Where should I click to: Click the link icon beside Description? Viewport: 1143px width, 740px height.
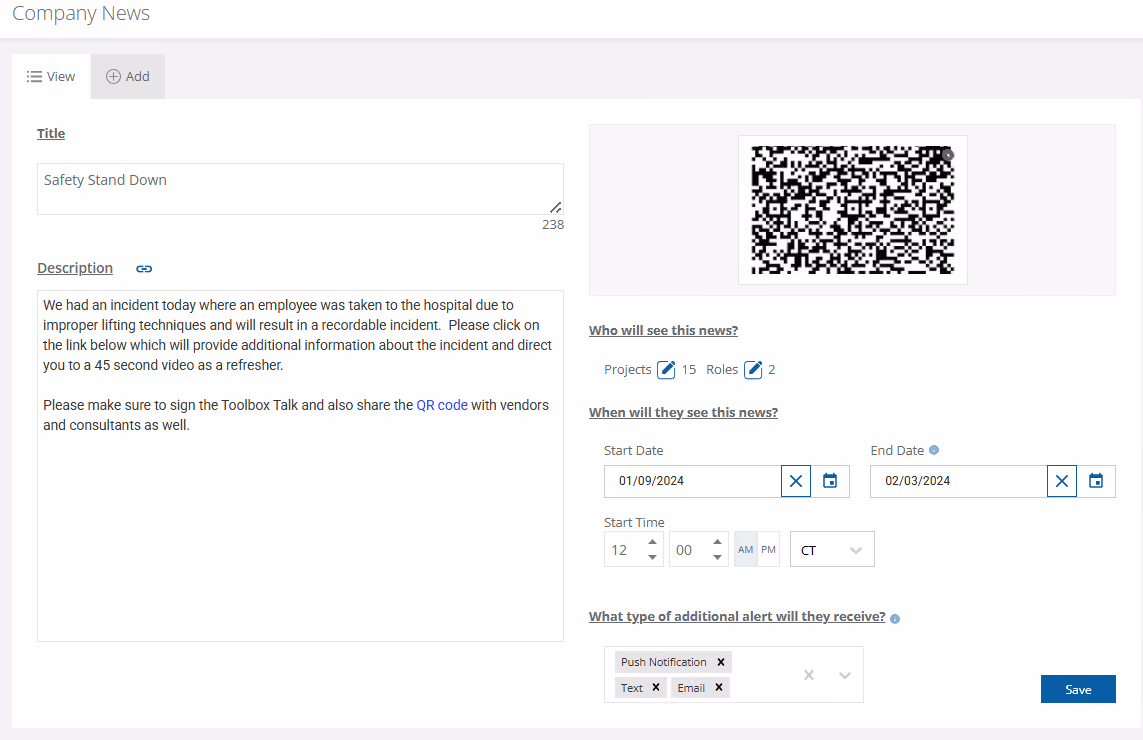[x=144, y=269]
